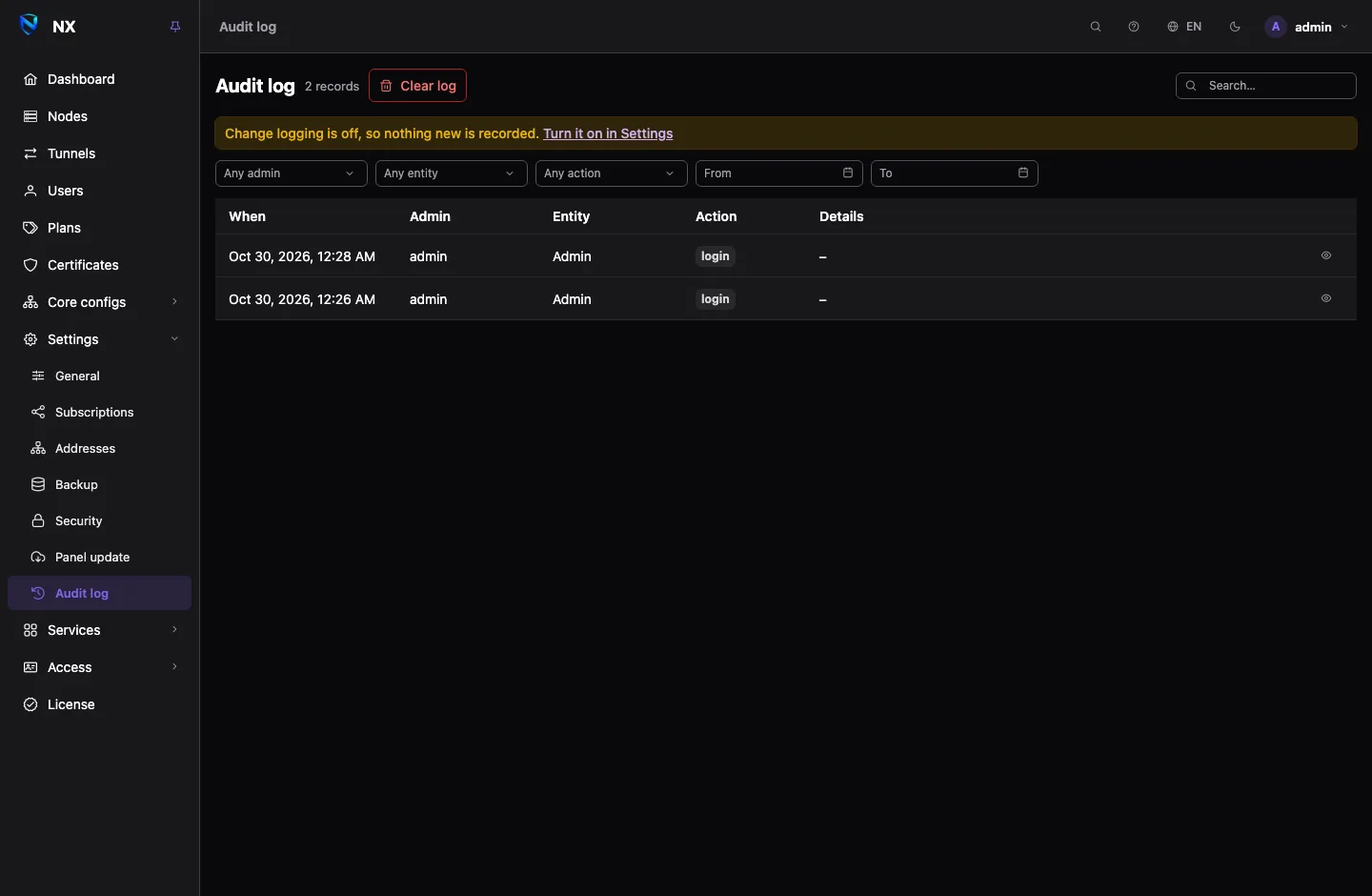Expand the Core configs section

click(99, 302)
